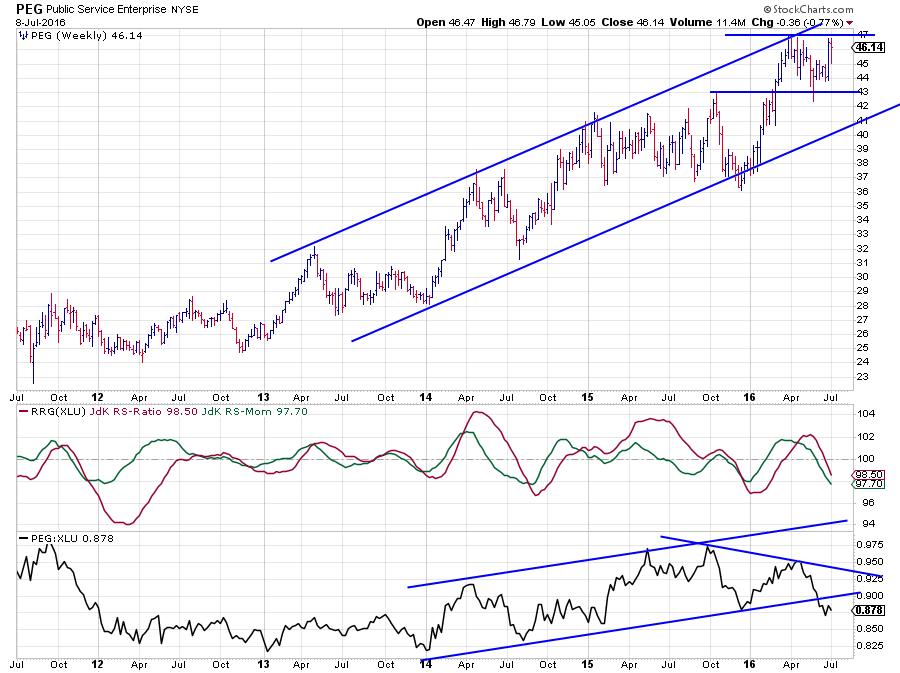Image resolution: width=900 pixels, height=673 pixels.
Task: Click the boxed 46.14 last-price axis tag
Action: 869,48
